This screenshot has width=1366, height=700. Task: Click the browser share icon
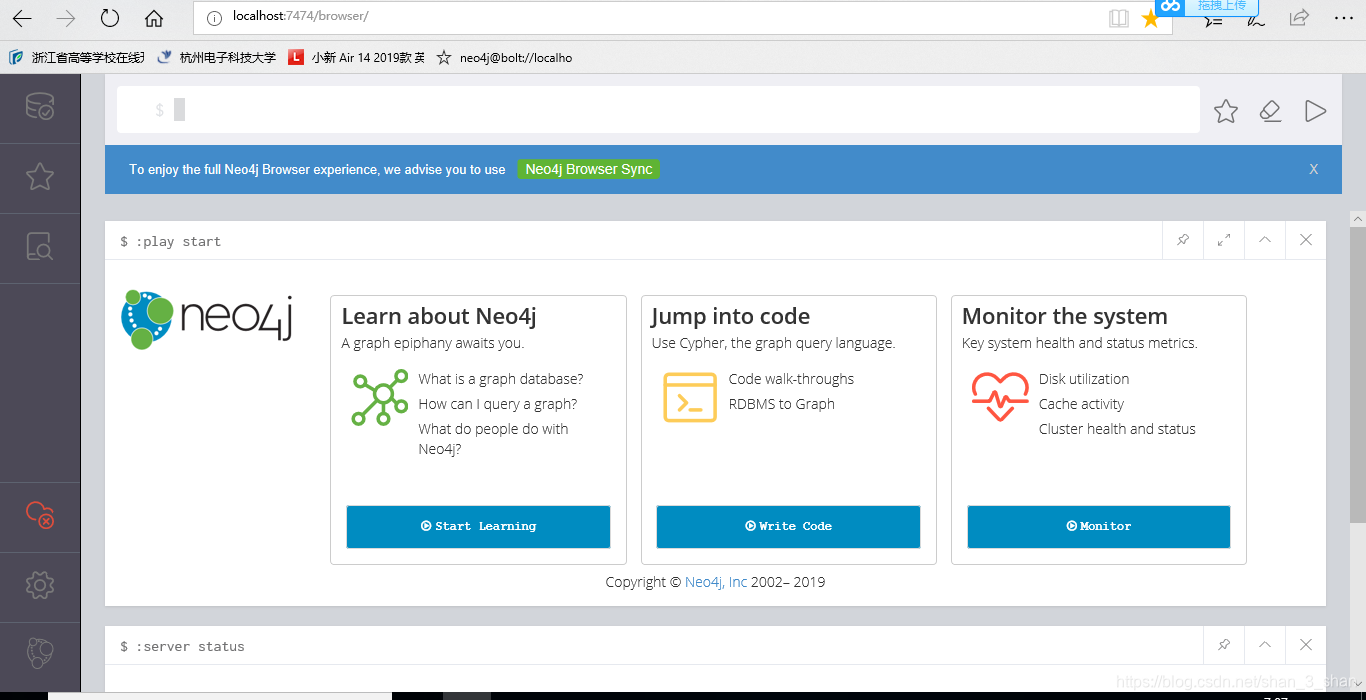[1299, 17]
